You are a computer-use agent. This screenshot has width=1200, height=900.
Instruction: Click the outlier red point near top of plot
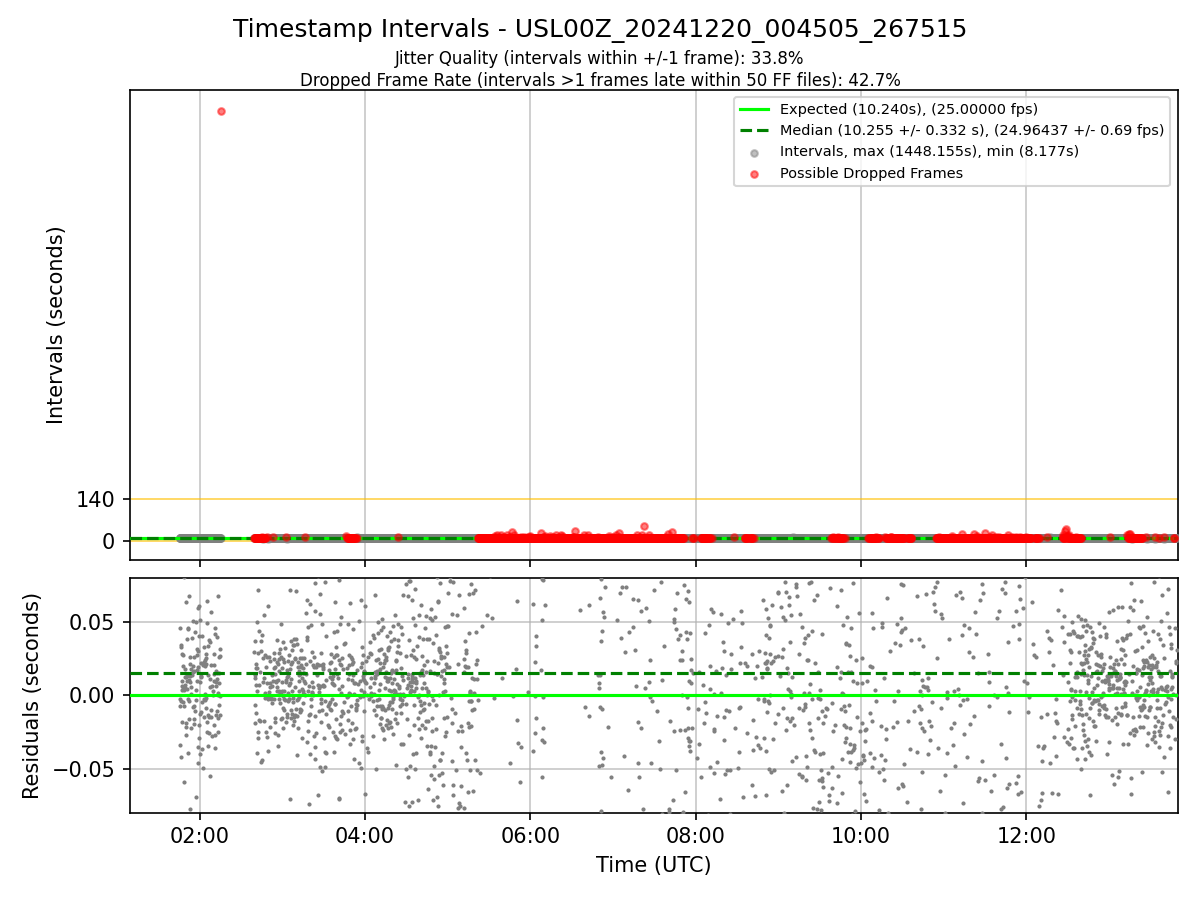point(221,111)
